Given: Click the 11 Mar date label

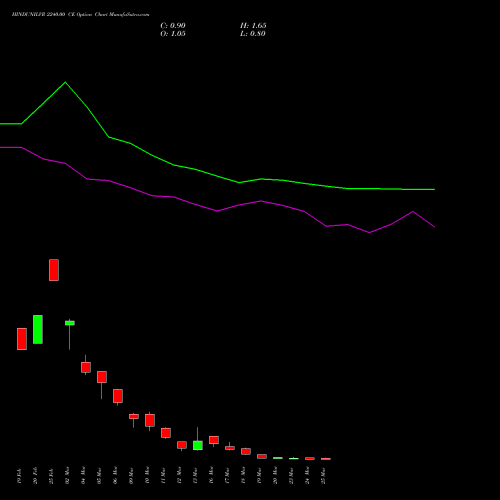Looking at the screenshot, I should tap(163, 476).
